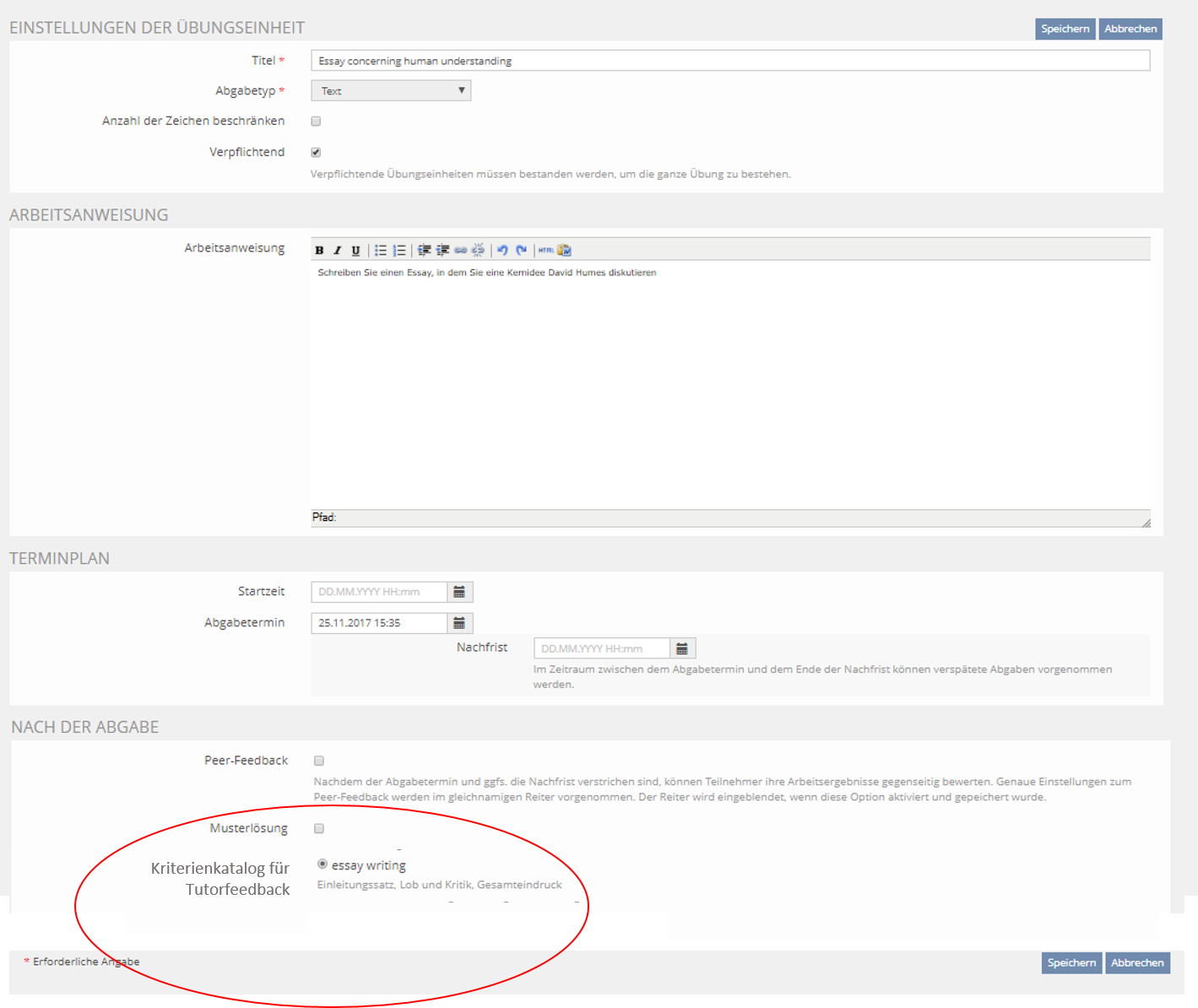Undo the last edit in the editor
The width and height of the screenshot is (1198, 1008).
(503, 250)
